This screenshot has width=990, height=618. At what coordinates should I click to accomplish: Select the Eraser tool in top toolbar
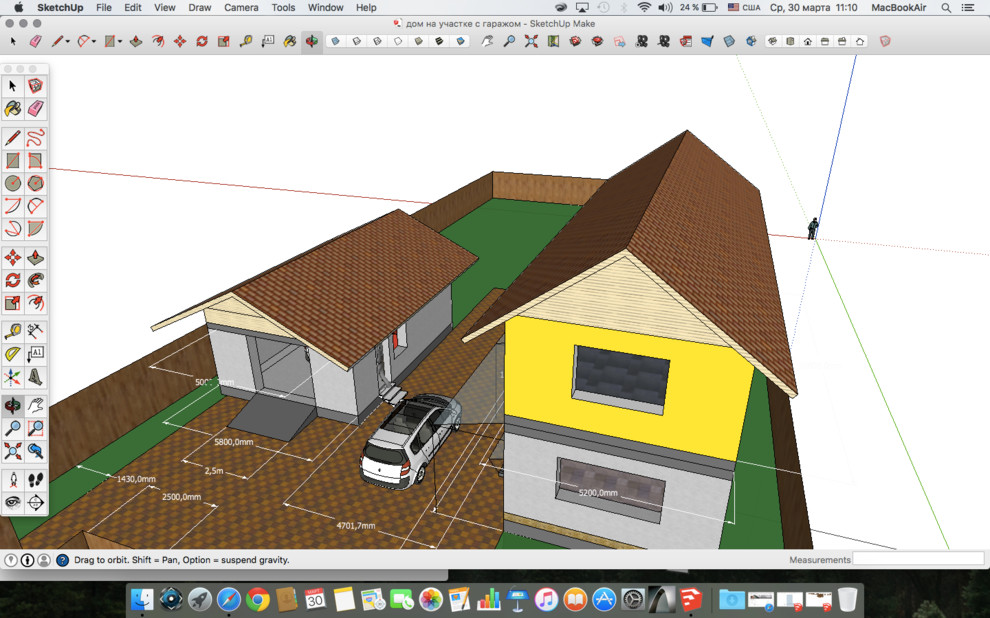tap(36, 42)
